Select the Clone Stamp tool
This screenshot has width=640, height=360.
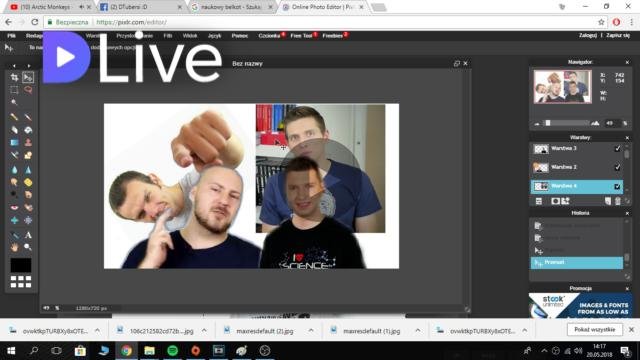click(x=28, y=142)
